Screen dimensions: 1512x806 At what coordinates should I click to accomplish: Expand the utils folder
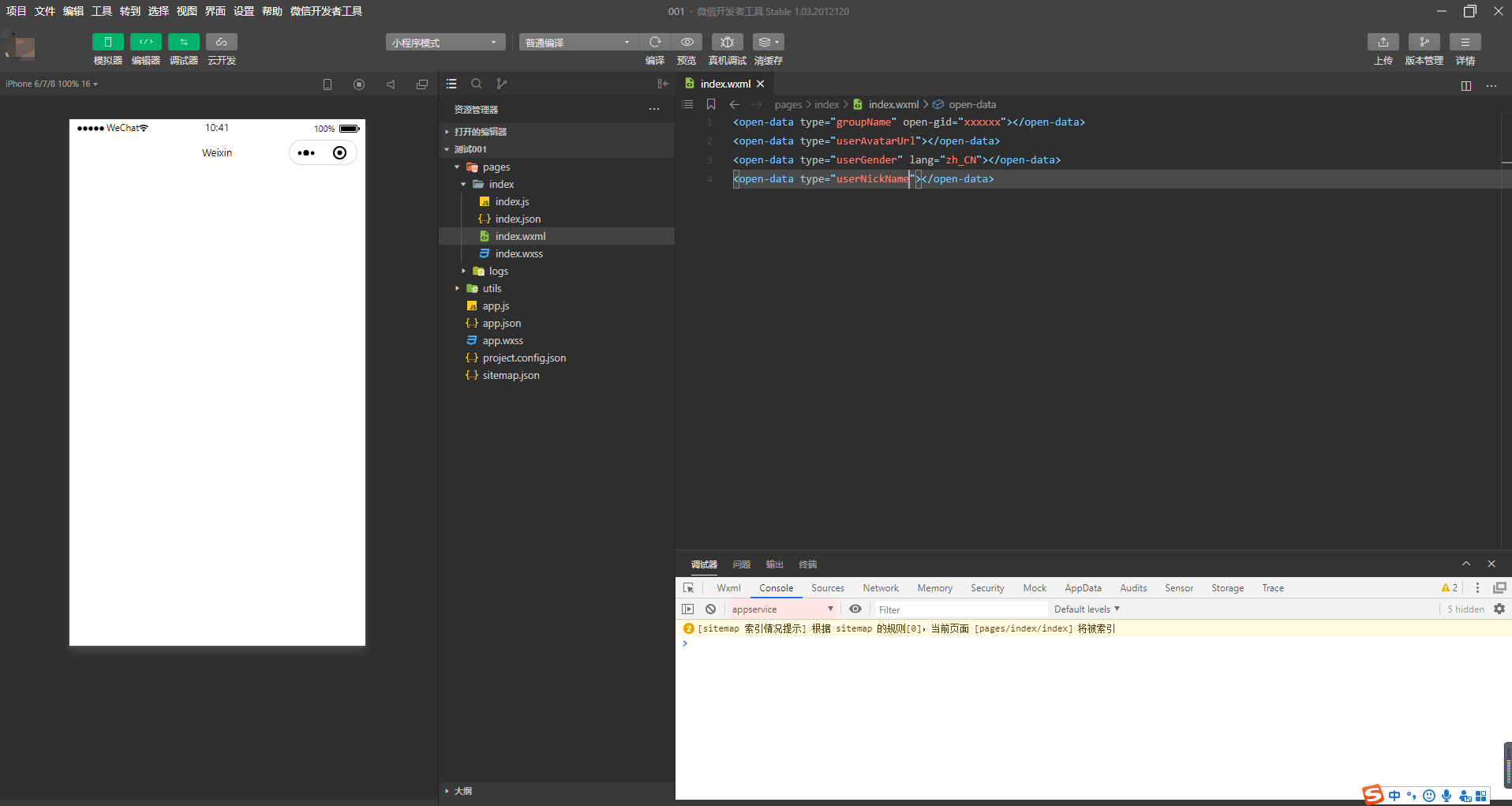pos(556,288)
